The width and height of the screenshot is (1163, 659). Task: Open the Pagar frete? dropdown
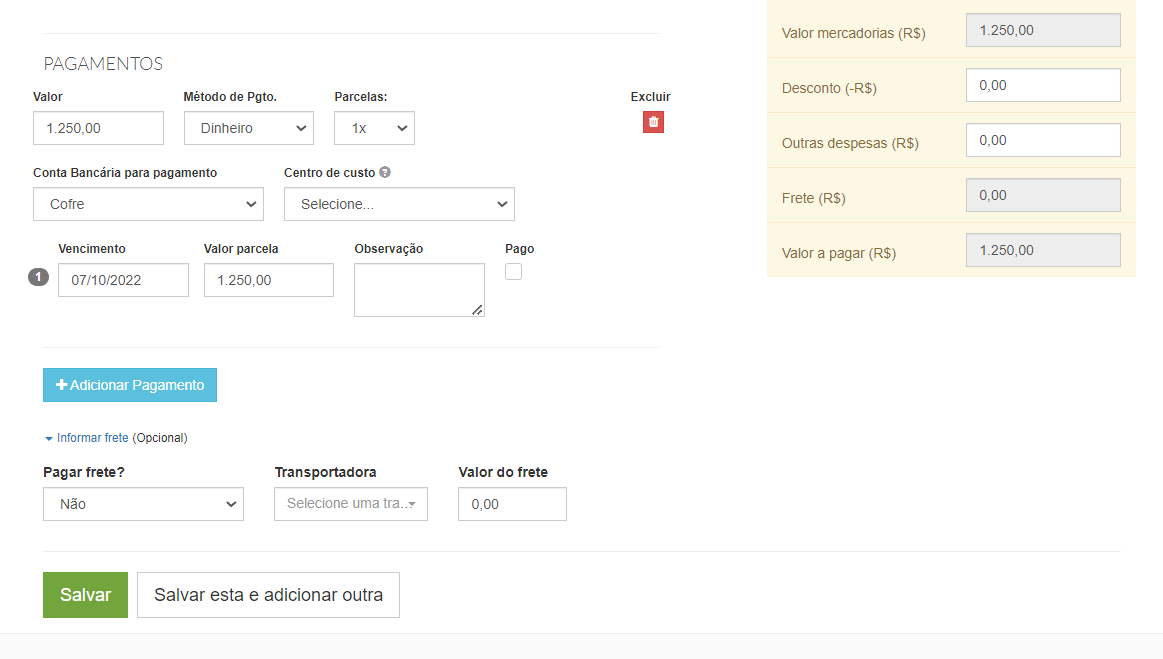point(143,504)
